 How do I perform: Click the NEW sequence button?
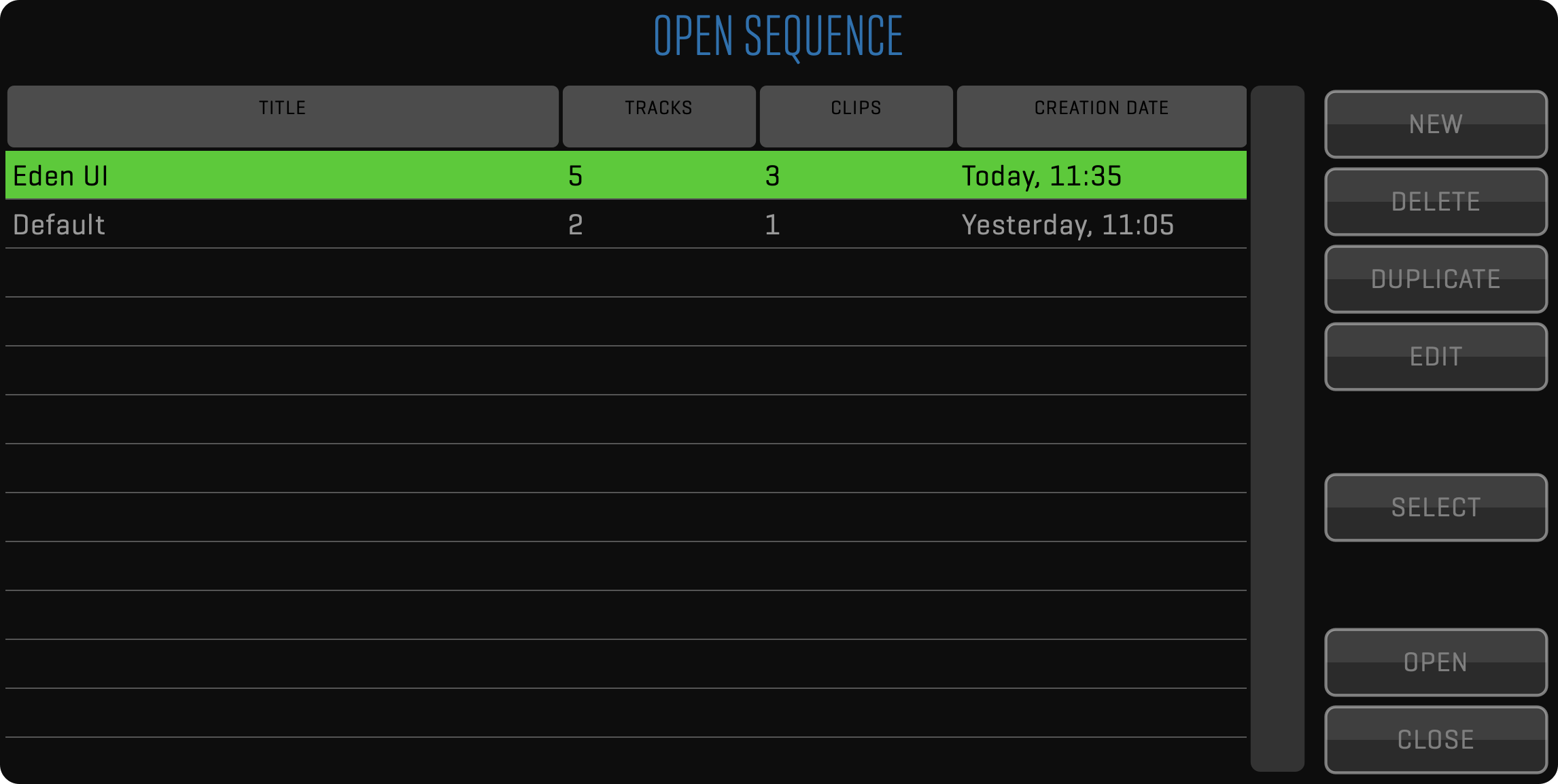pyautogui.click(x=1436, y=124)
